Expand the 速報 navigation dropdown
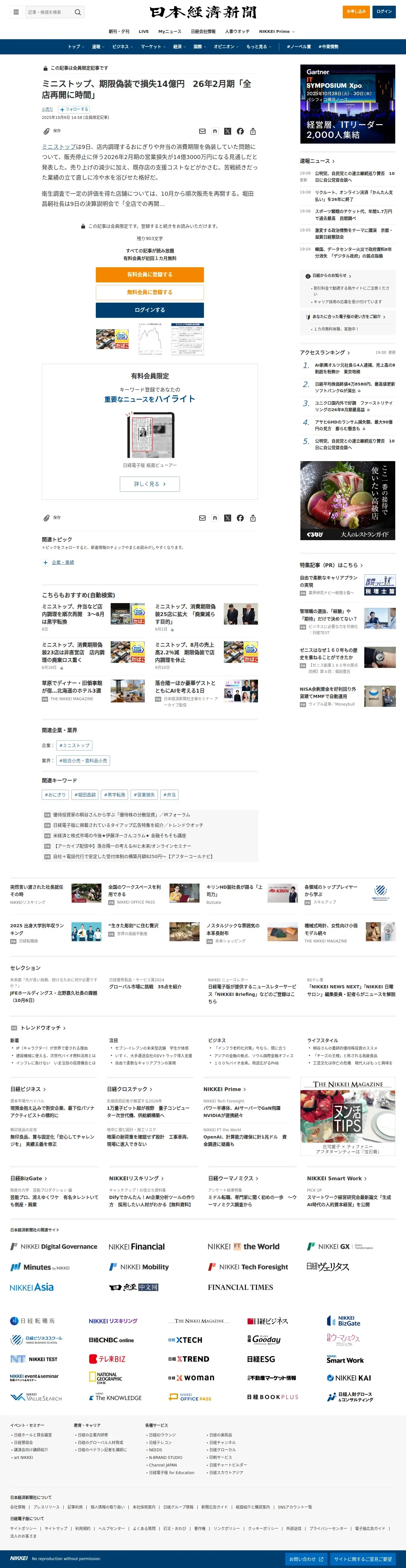 (98, 47)
